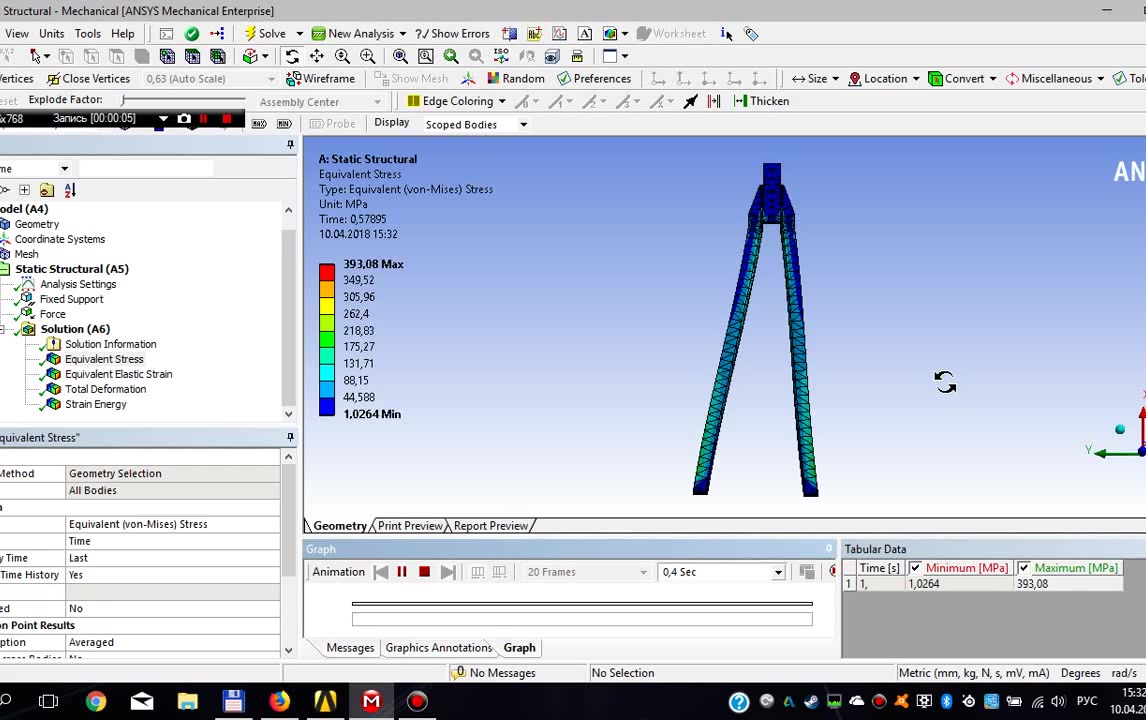Viewport: 1146px width, 720px height.
Task: Stop the result animation
Action: coord(424,572)
